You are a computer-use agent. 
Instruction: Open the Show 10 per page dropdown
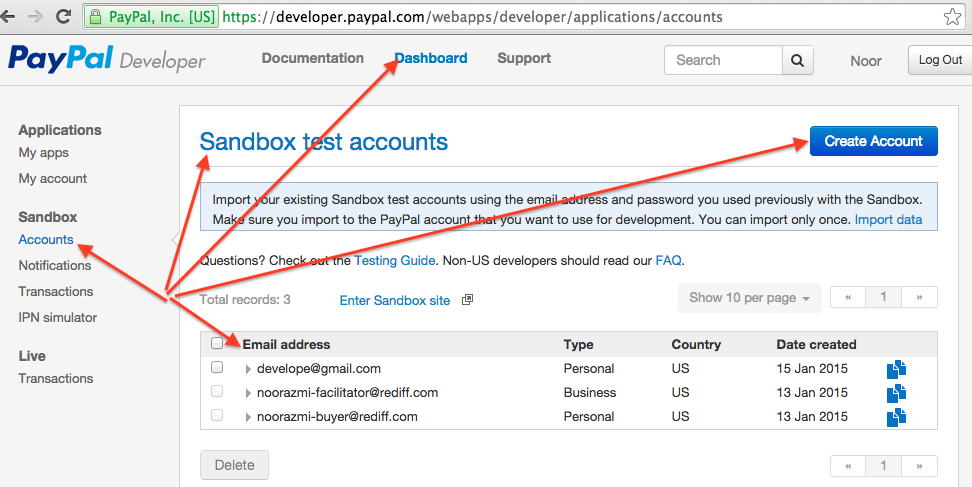[x=749, y=298]
